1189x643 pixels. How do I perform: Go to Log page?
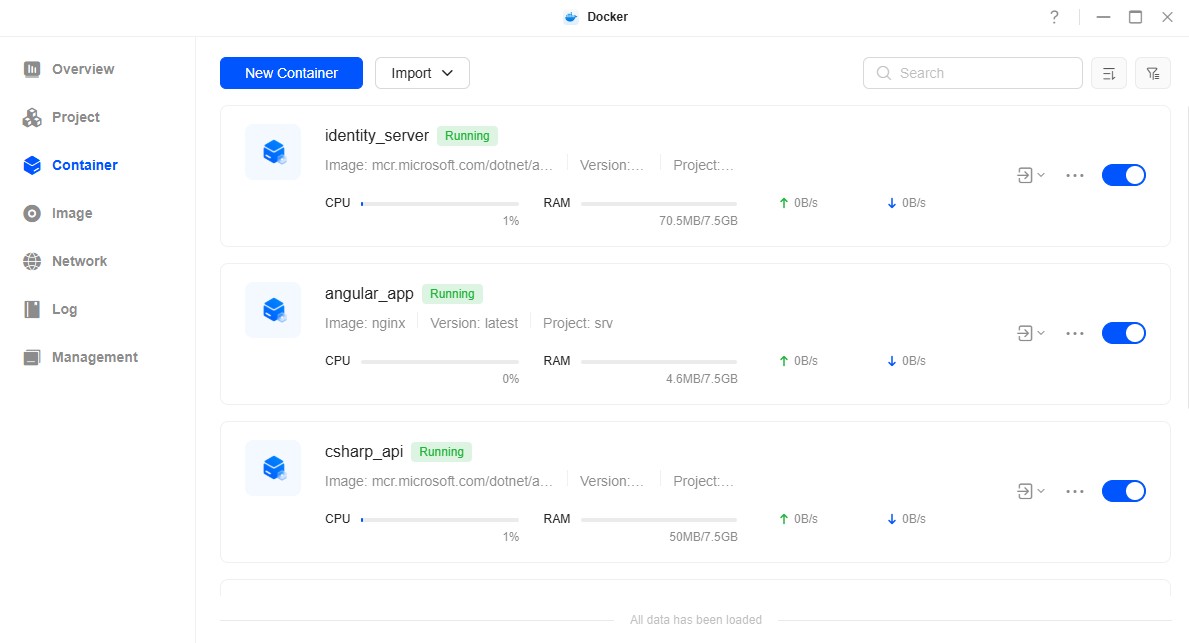[64, 309]
